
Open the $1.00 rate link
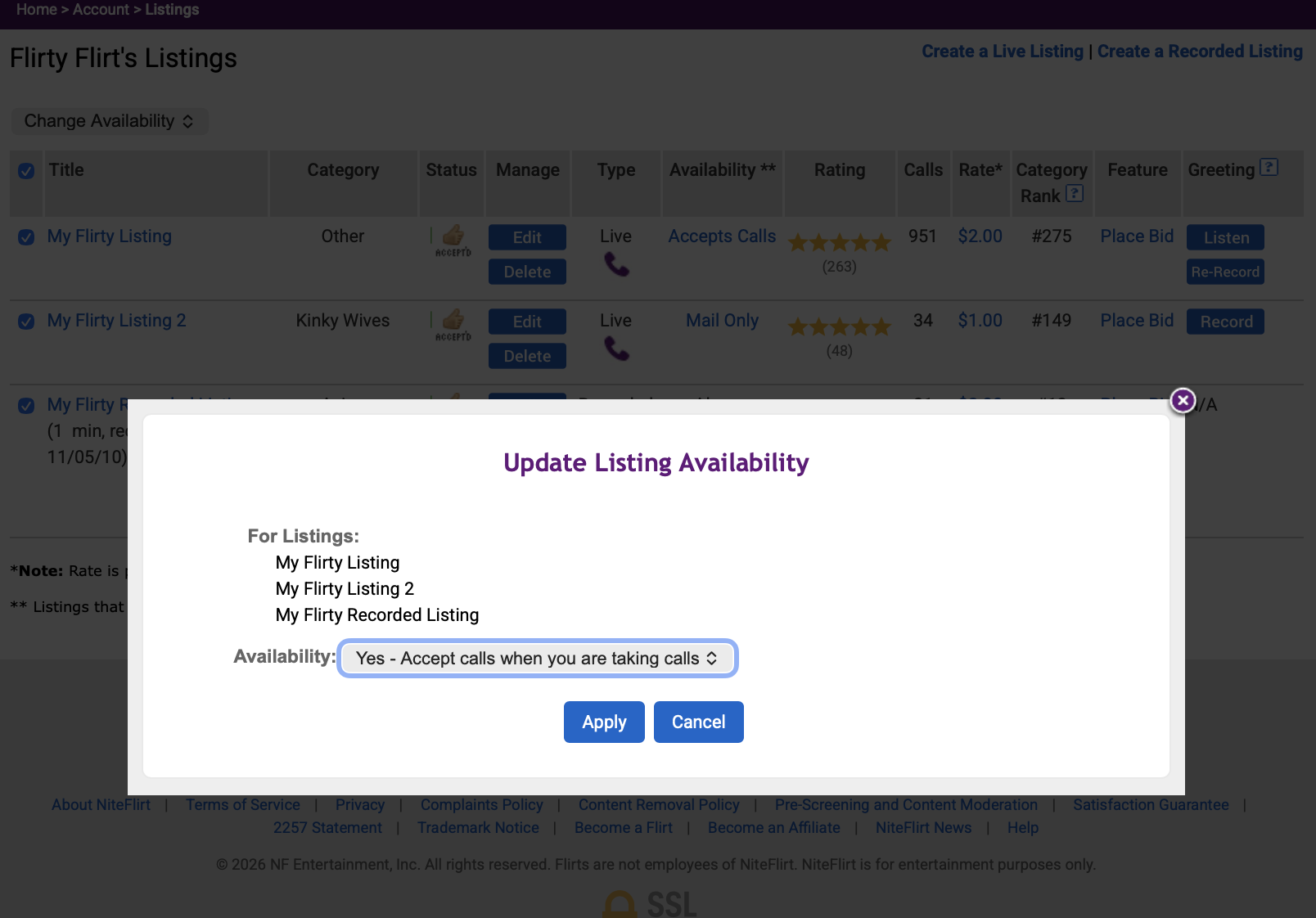tap(980, 321)
